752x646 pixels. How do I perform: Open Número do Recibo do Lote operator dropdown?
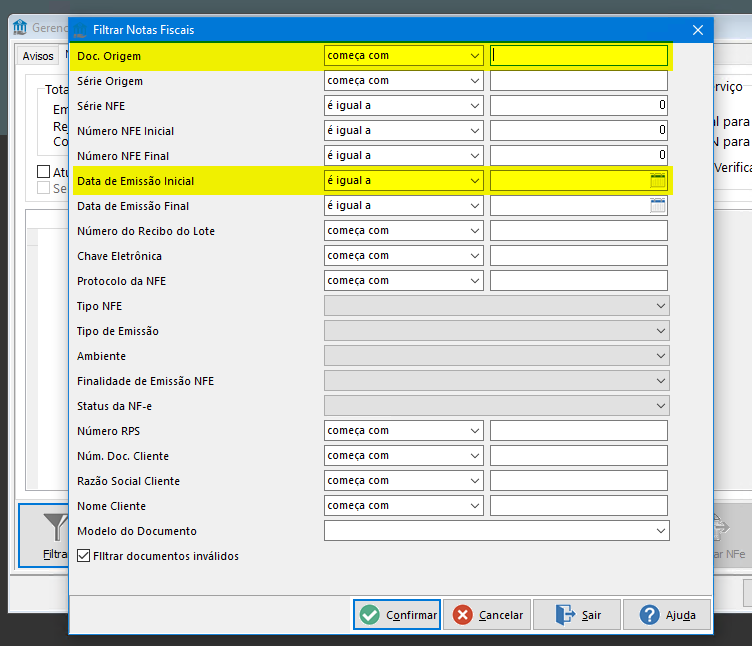tap(403, 231)
